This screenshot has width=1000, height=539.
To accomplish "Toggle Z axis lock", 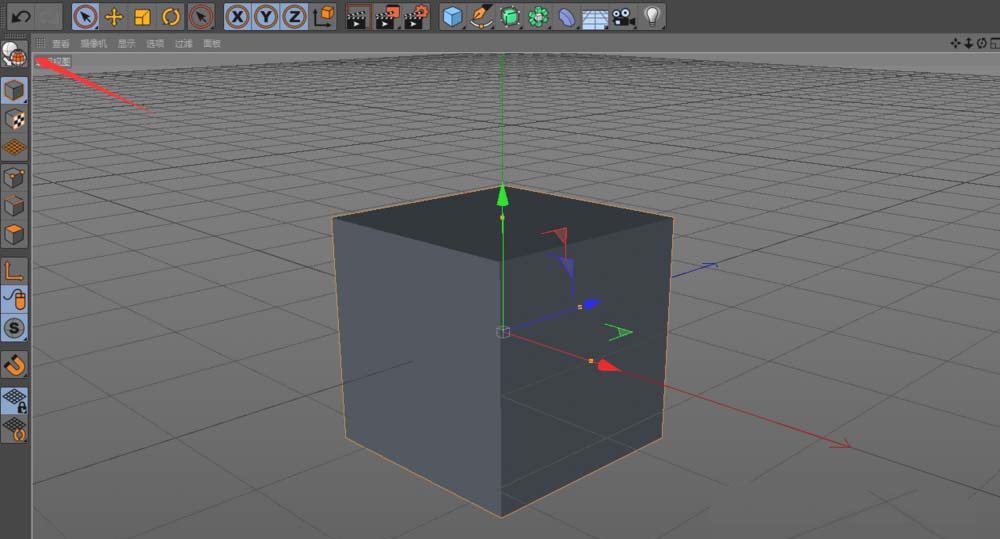I will click(x=294, y=16).
